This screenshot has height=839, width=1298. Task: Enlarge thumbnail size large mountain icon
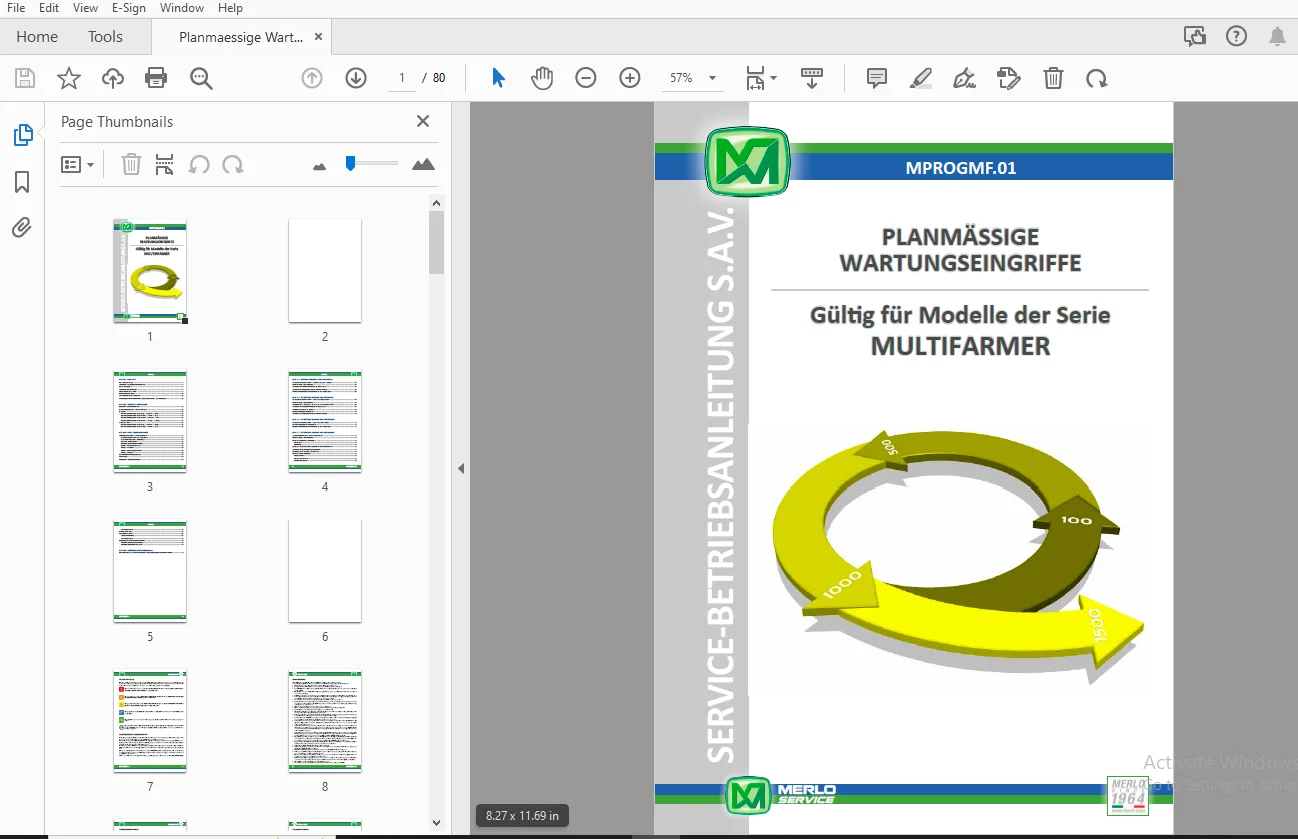(x=423, y=164)
